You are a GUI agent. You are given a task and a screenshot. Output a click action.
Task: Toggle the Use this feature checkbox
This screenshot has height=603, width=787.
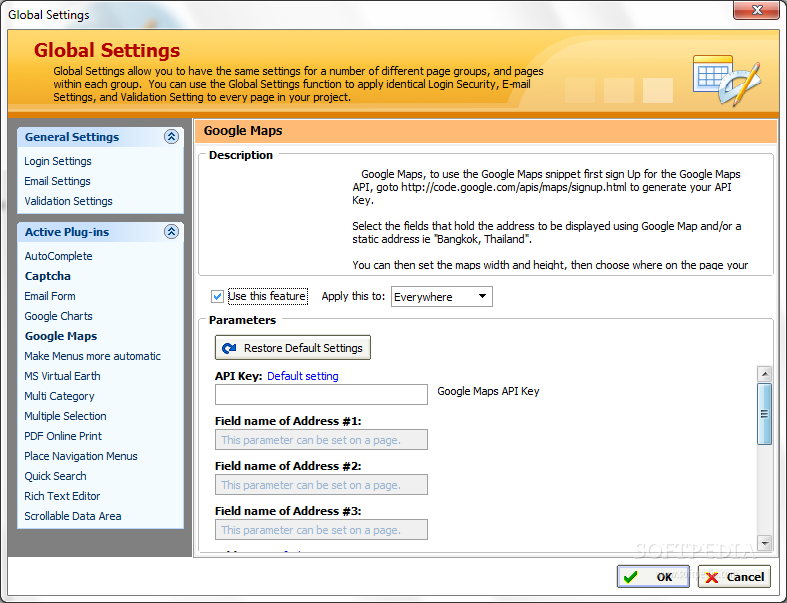(x=217, y=296)
